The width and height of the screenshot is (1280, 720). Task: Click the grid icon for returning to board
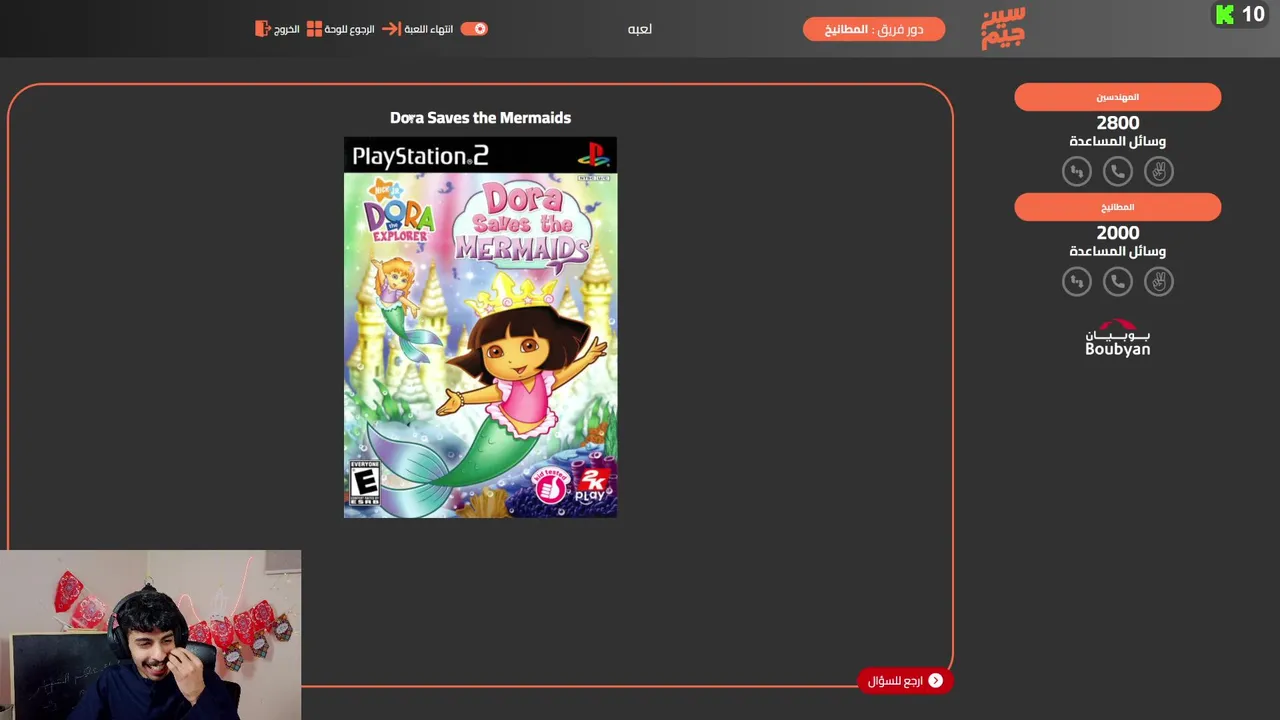pos(314,29)
